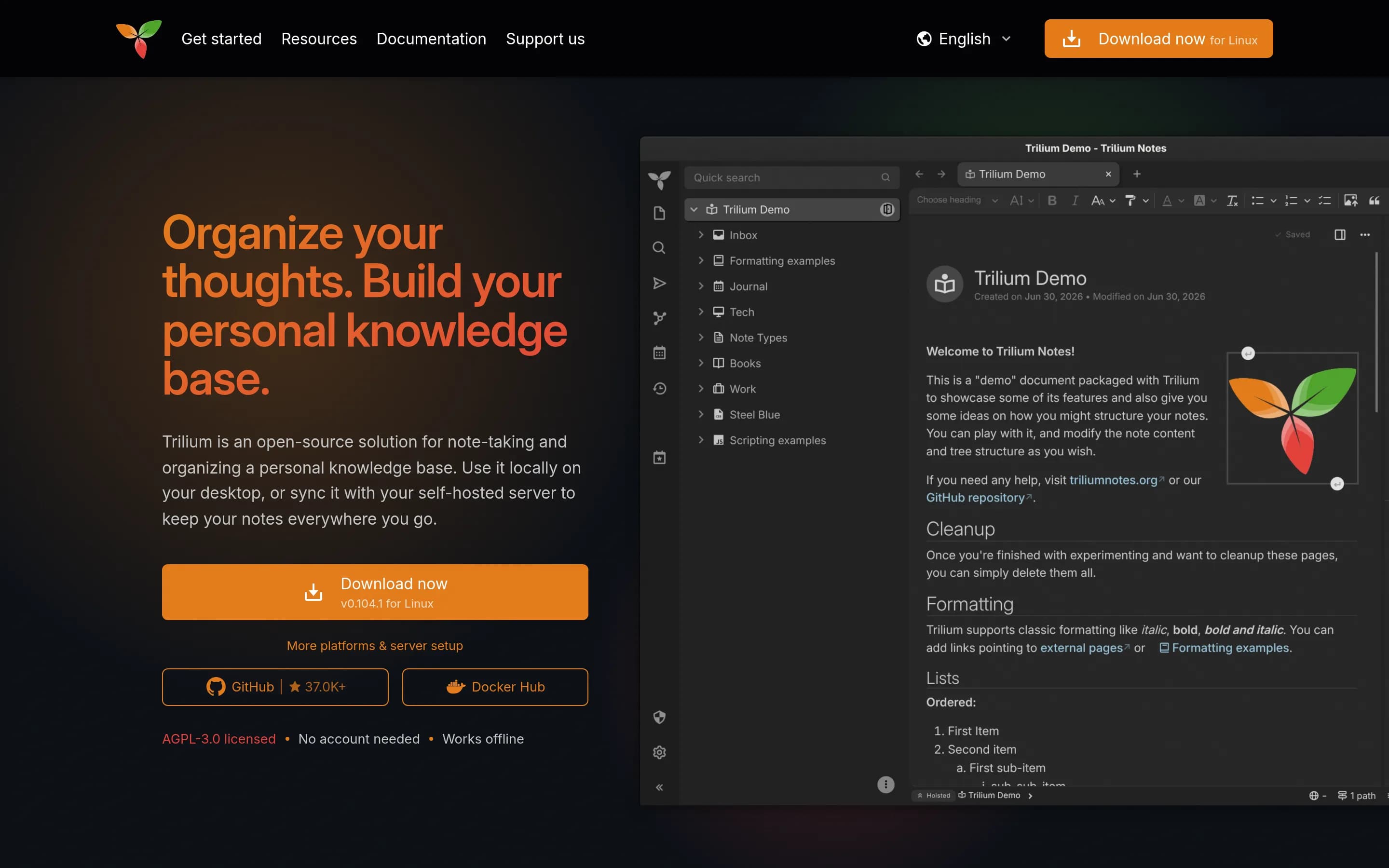This screenshot has width=1389, height=868.
Task: Click the Trilium logo in the header
Action: [139, 39]
